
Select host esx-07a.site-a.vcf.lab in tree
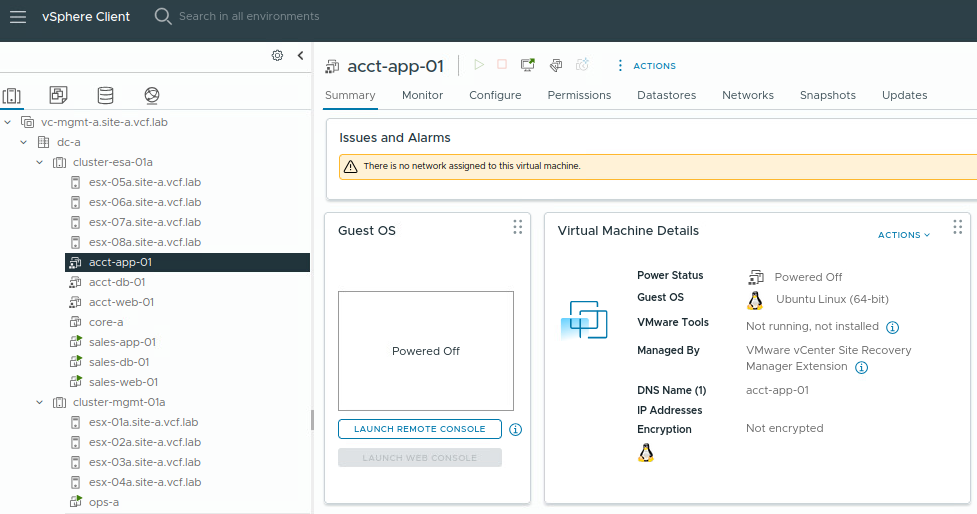(x=144, y=222)
